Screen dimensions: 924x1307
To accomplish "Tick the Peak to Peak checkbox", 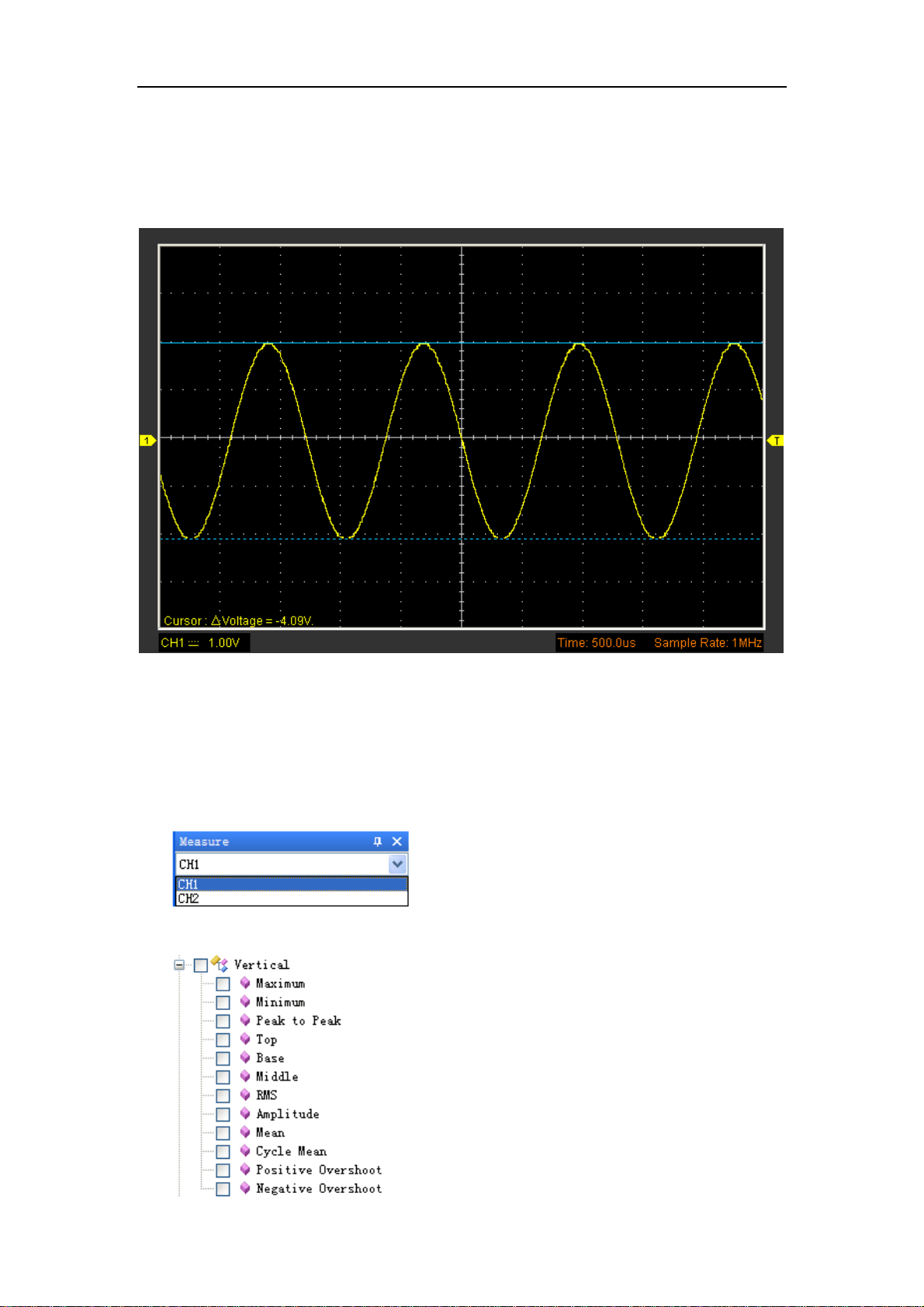I will pyautogui.click(x=223, y=1022).
